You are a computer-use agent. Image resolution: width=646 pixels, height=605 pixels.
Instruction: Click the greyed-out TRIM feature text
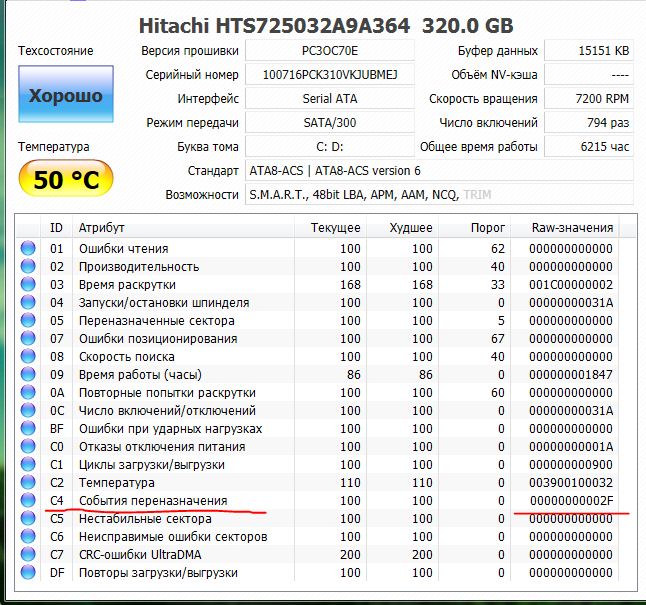pos(477,194)
